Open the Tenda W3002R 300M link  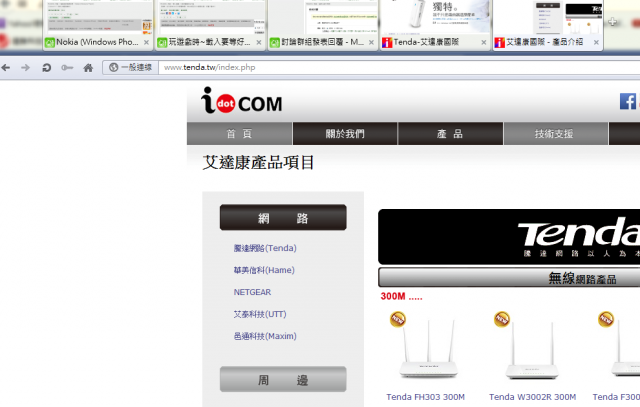click(x=532, y=397)
